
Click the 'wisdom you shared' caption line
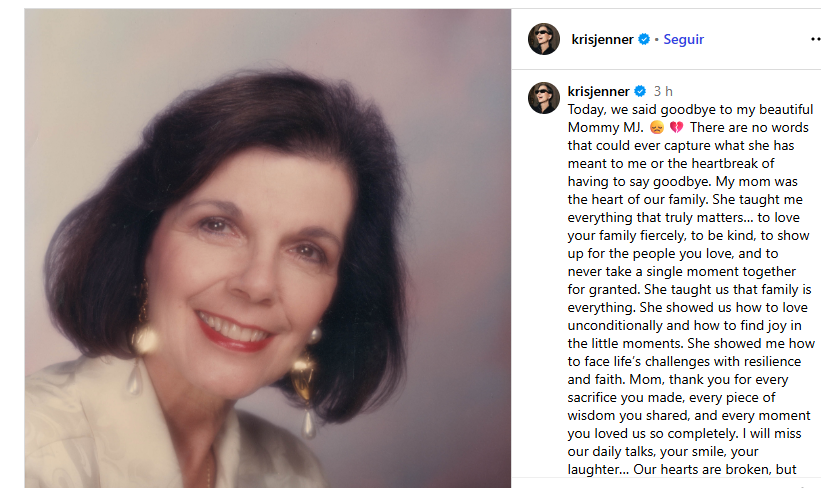[689, 415]
